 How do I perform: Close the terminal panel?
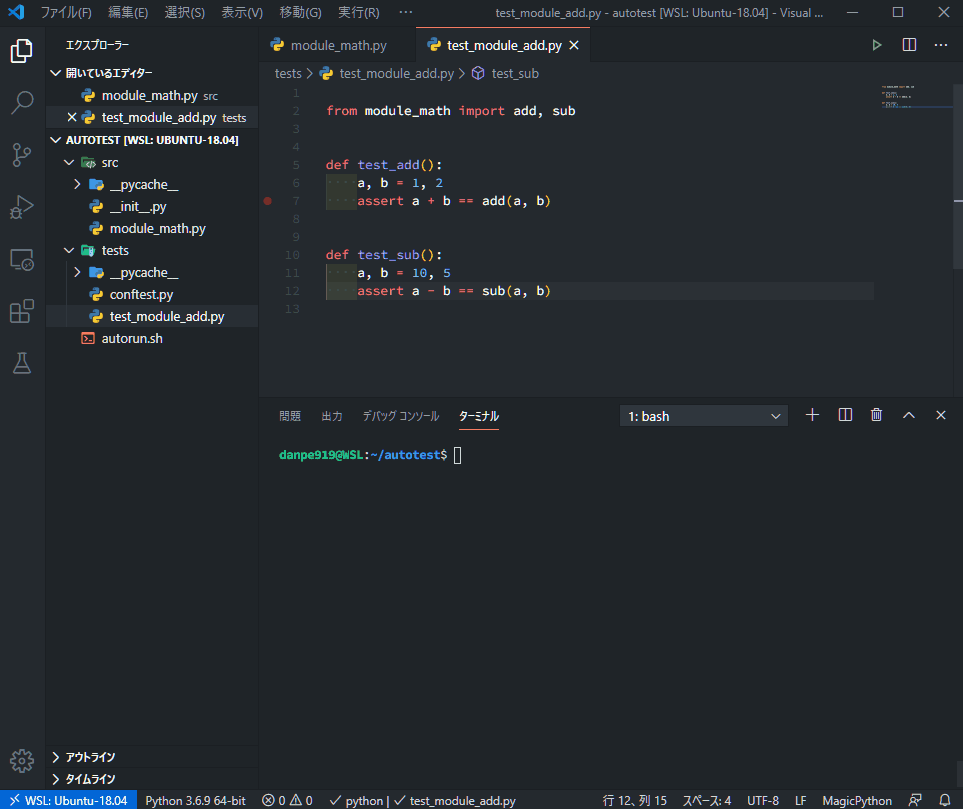coord(940,415)
